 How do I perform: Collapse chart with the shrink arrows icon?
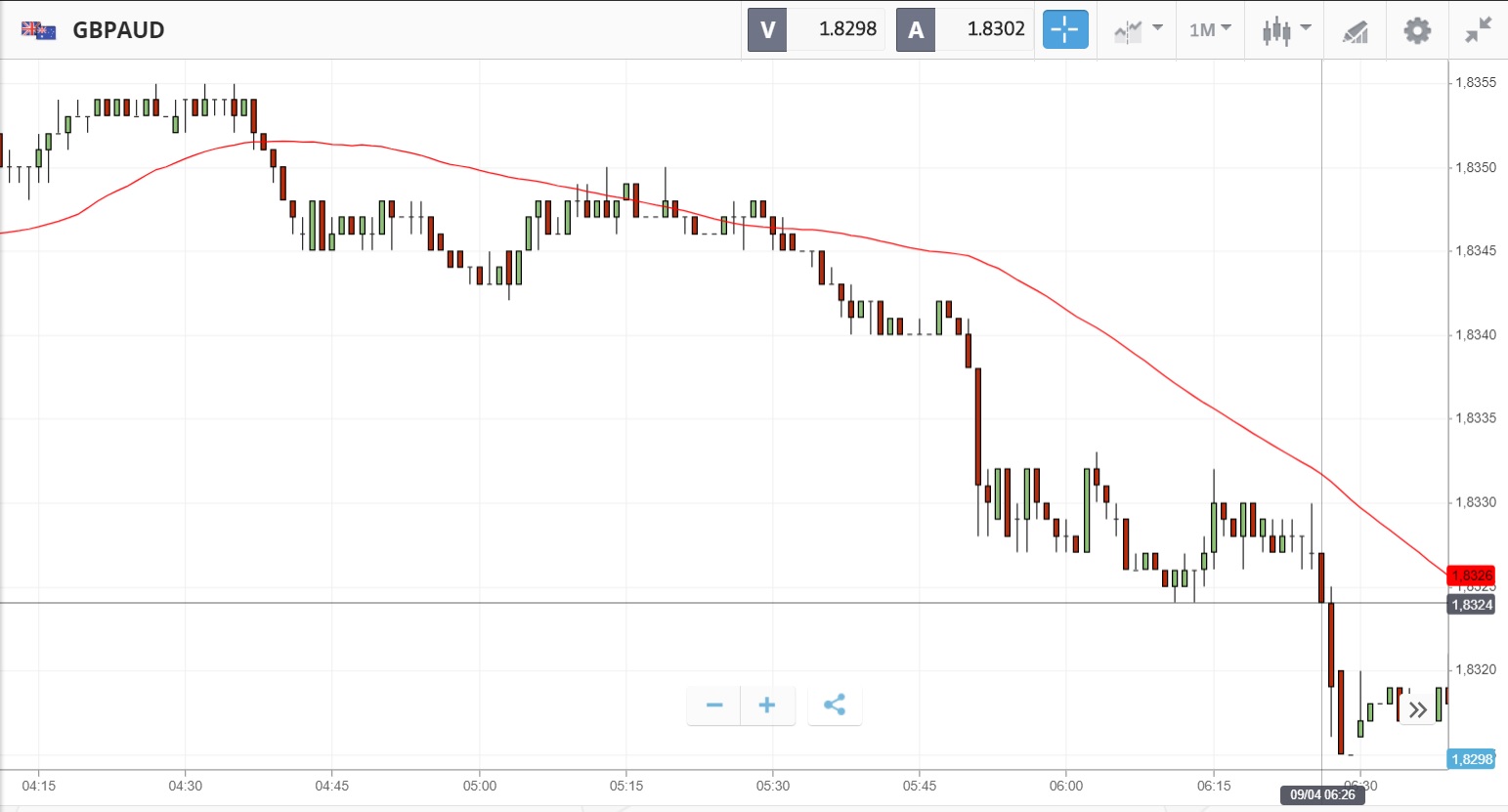pyautogui.click(x=1478, y=30)
